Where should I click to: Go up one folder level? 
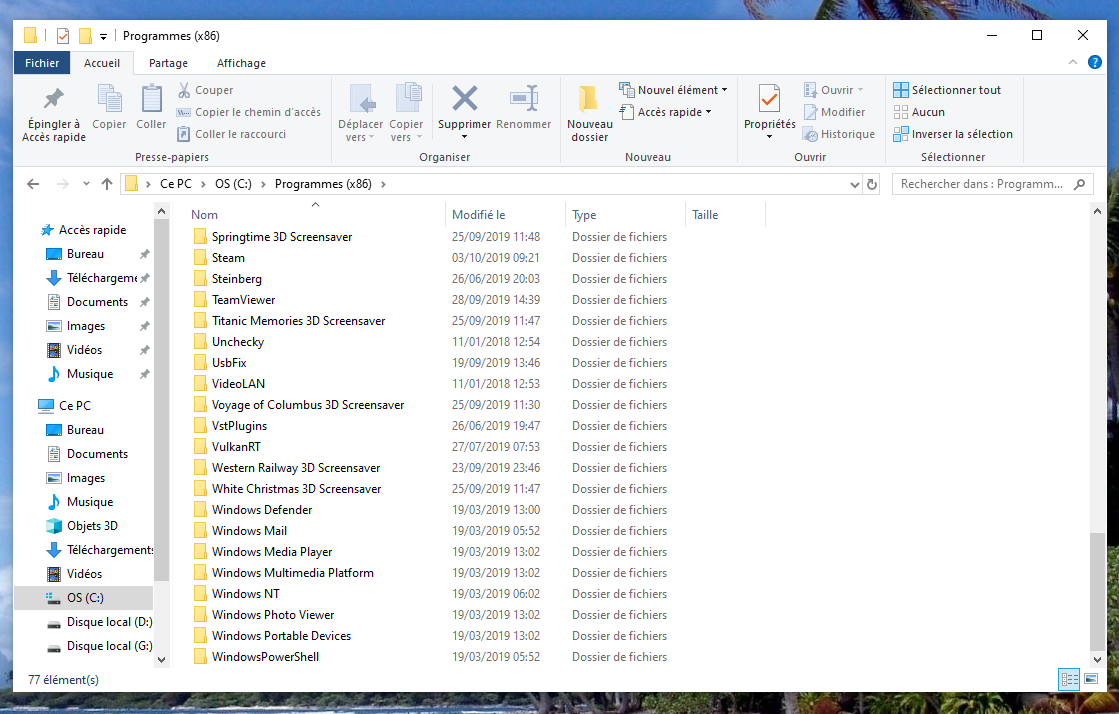[x=107, y=184]
